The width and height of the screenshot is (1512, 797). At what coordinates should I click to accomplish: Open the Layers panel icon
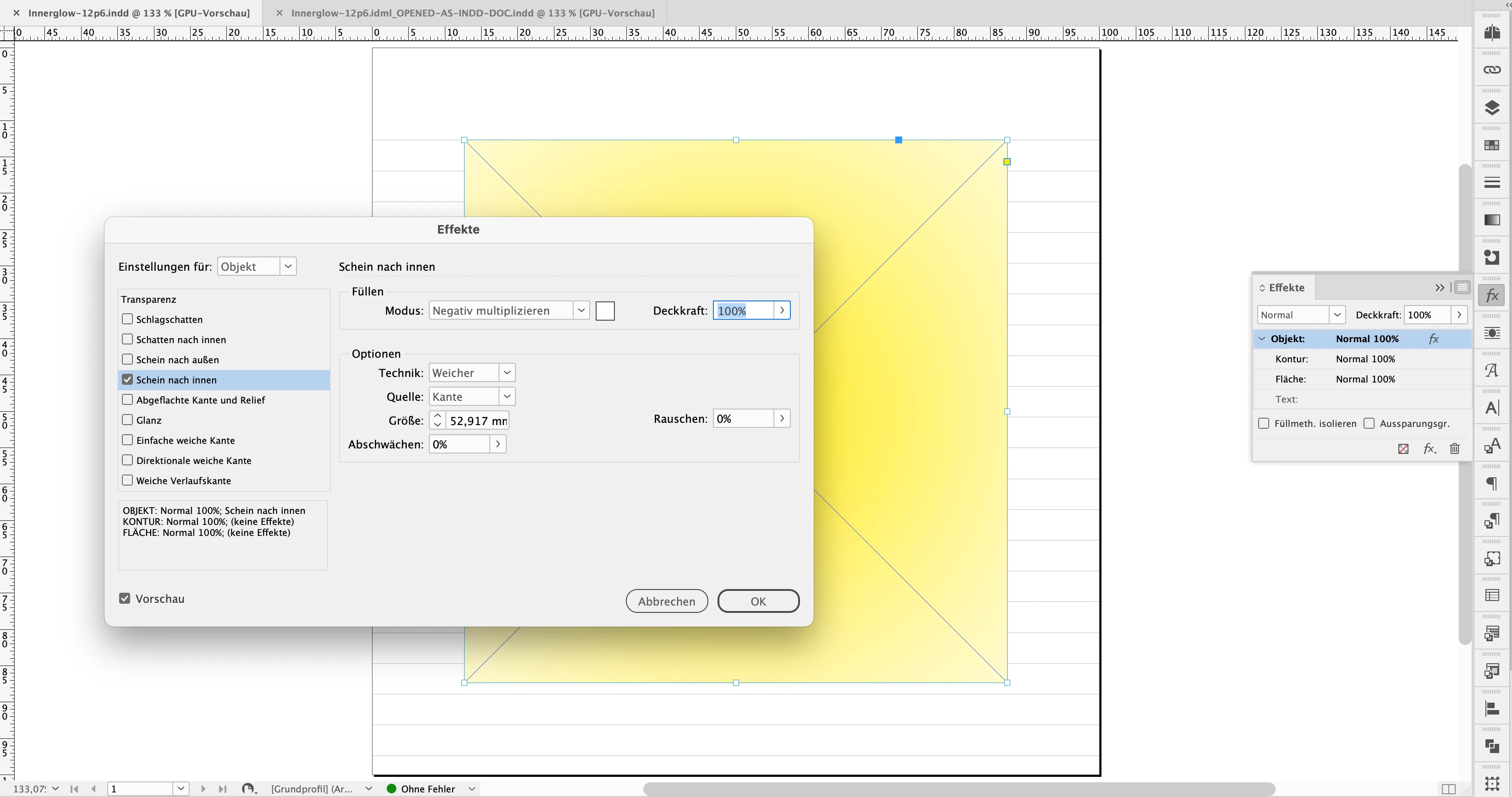click(x=1491, y=107)
